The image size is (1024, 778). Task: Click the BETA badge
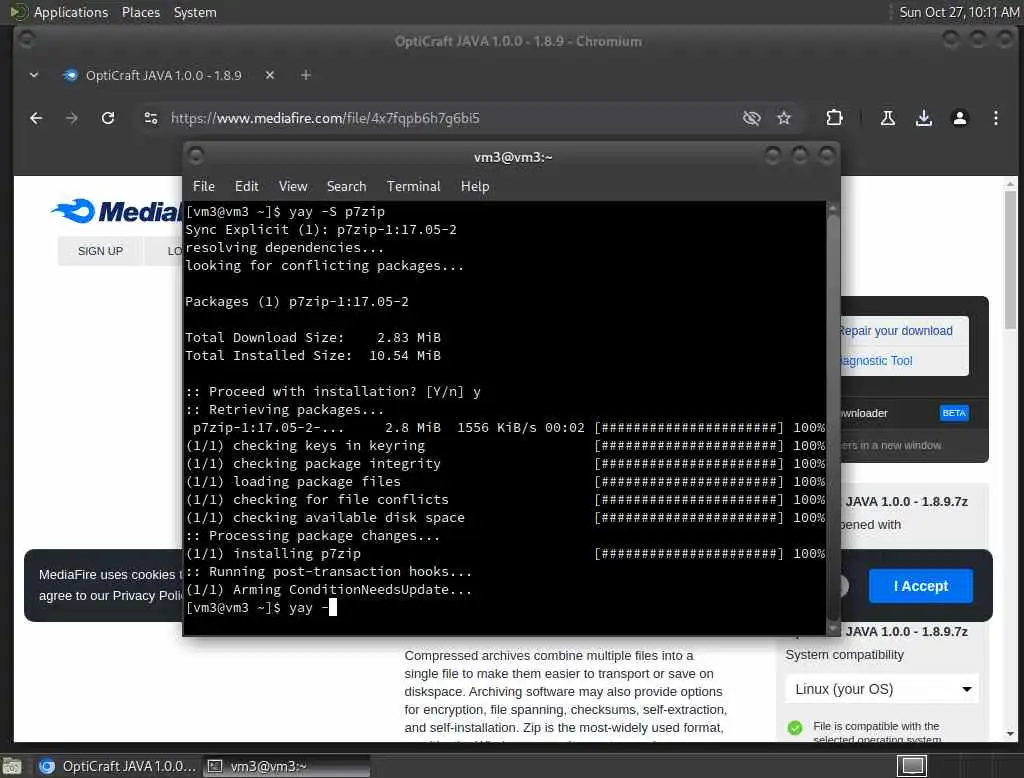point(953,413)
